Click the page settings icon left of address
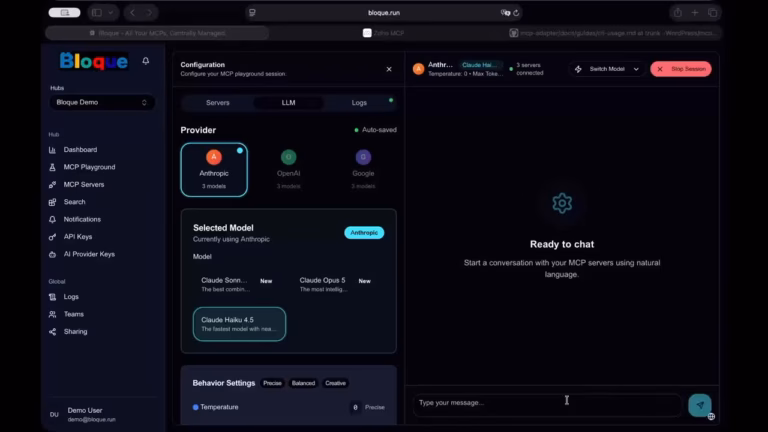 252,13
